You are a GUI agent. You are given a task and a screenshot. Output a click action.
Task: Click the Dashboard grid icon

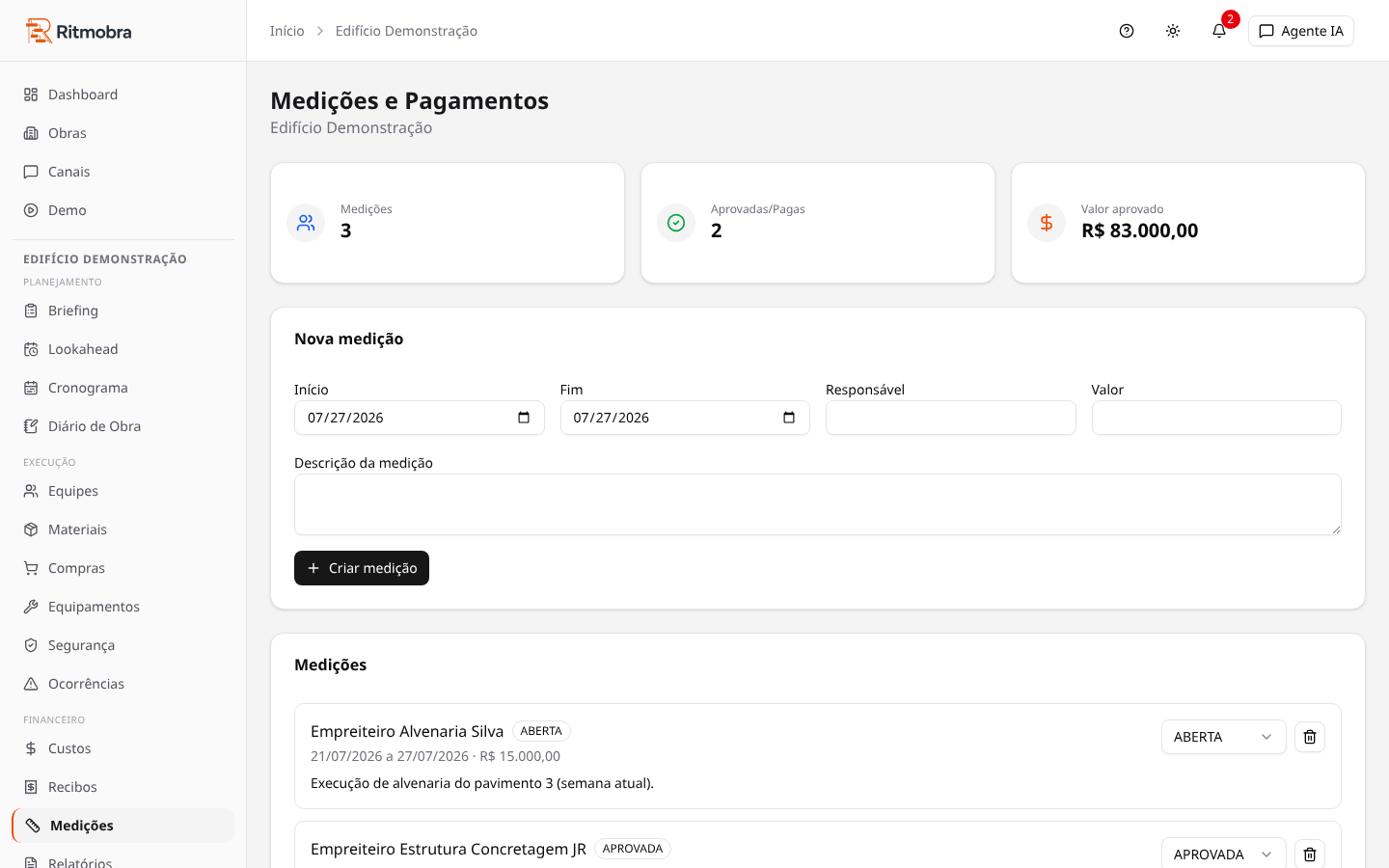(x=31, y=95)
